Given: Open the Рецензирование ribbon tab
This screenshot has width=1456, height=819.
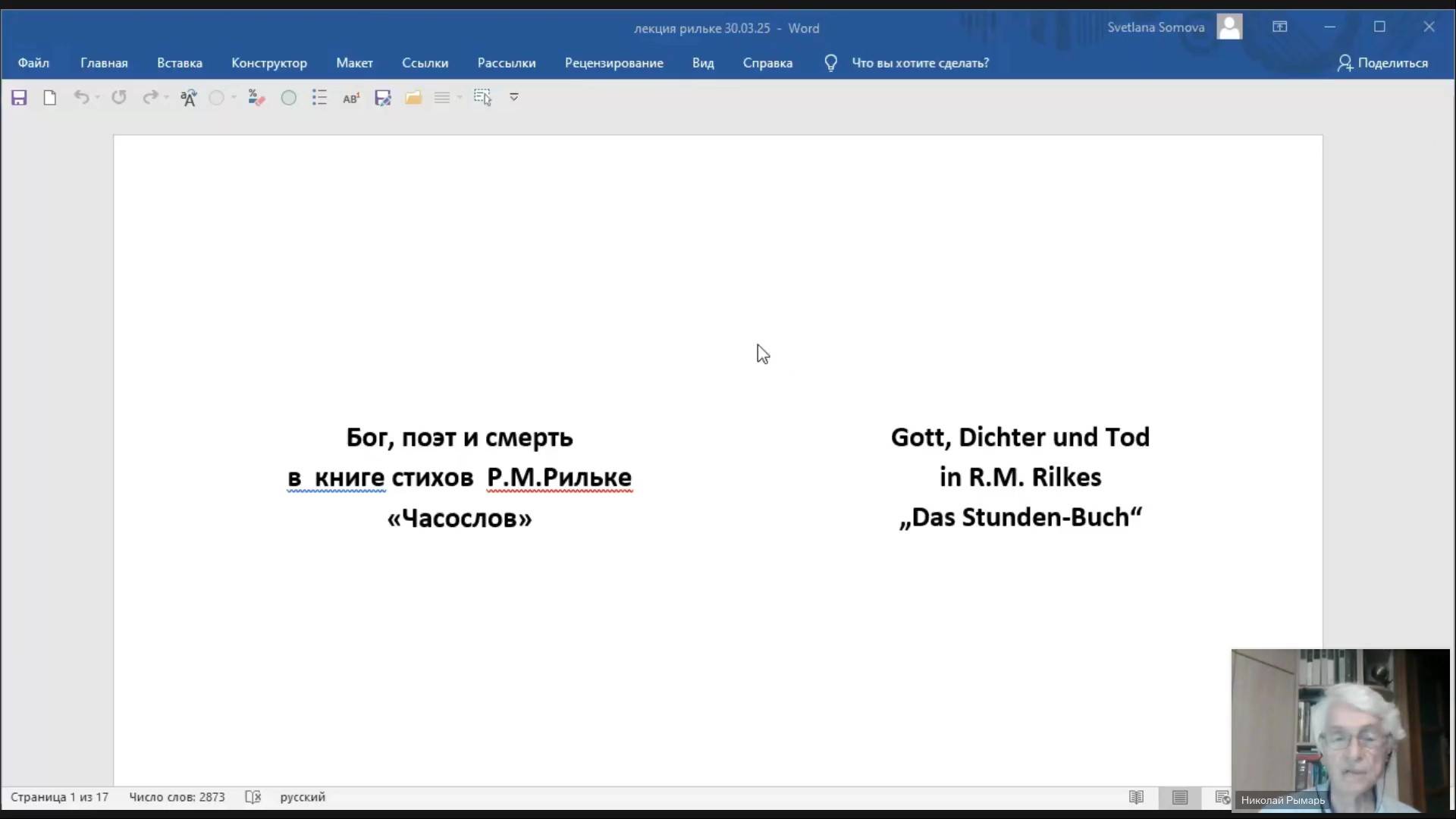Looking at the screenshot, I should click(613, 63).
